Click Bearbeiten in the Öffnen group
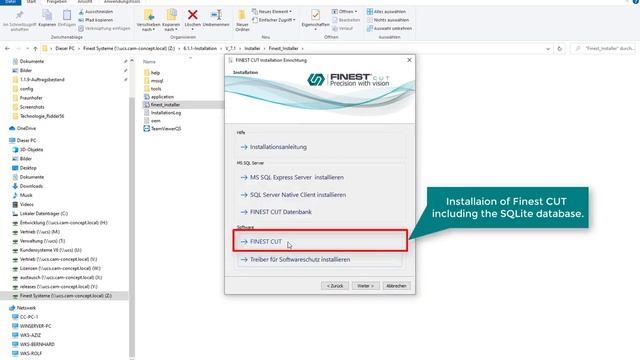 pos(346,20)
